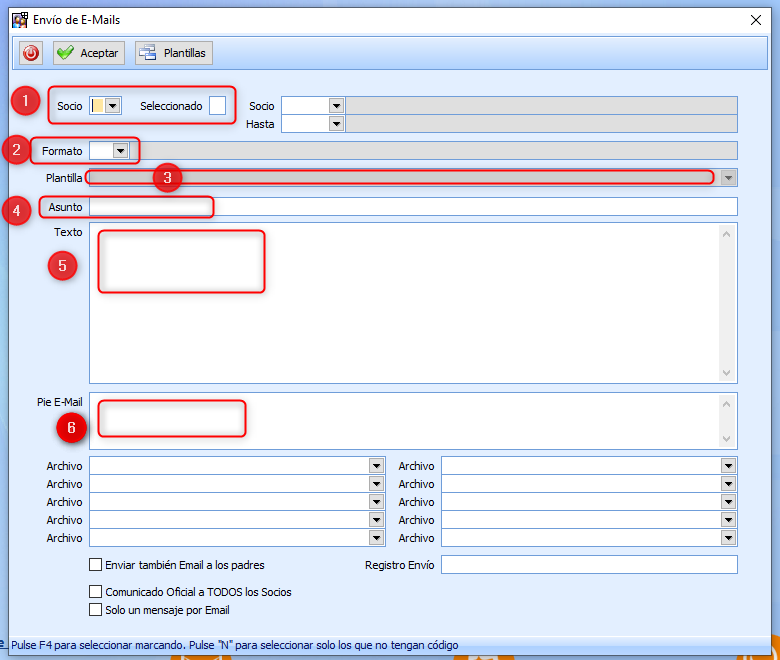This screenshot has width=780, height=660.
Task: Click the red power exit icon
Action: [31, 53]
